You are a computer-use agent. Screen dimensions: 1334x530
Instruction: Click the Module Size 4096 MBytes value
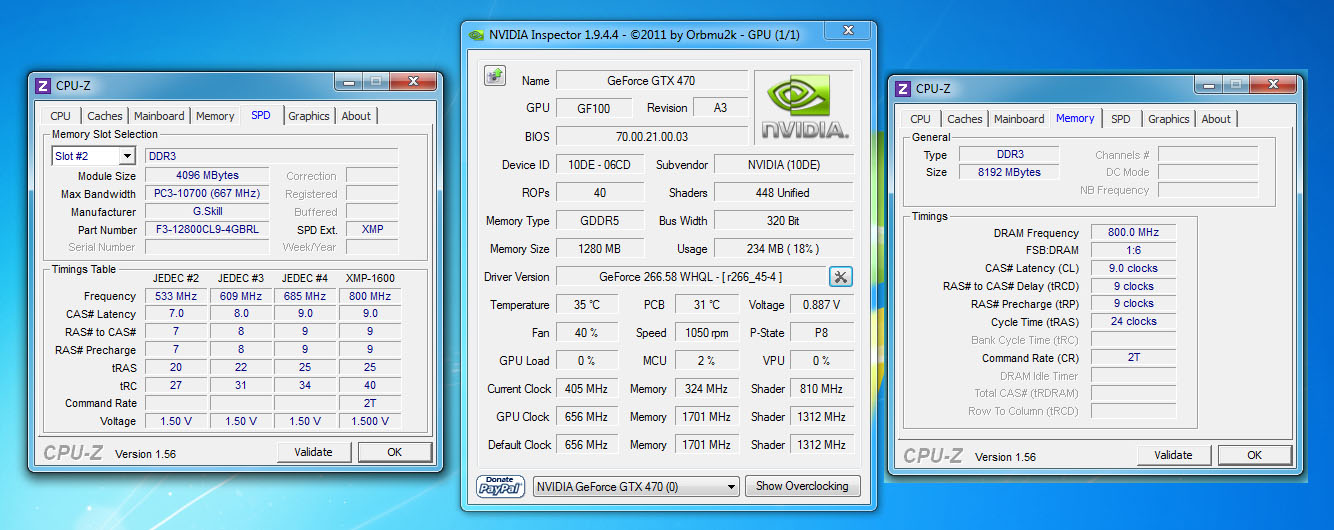[x=207, y=176]
